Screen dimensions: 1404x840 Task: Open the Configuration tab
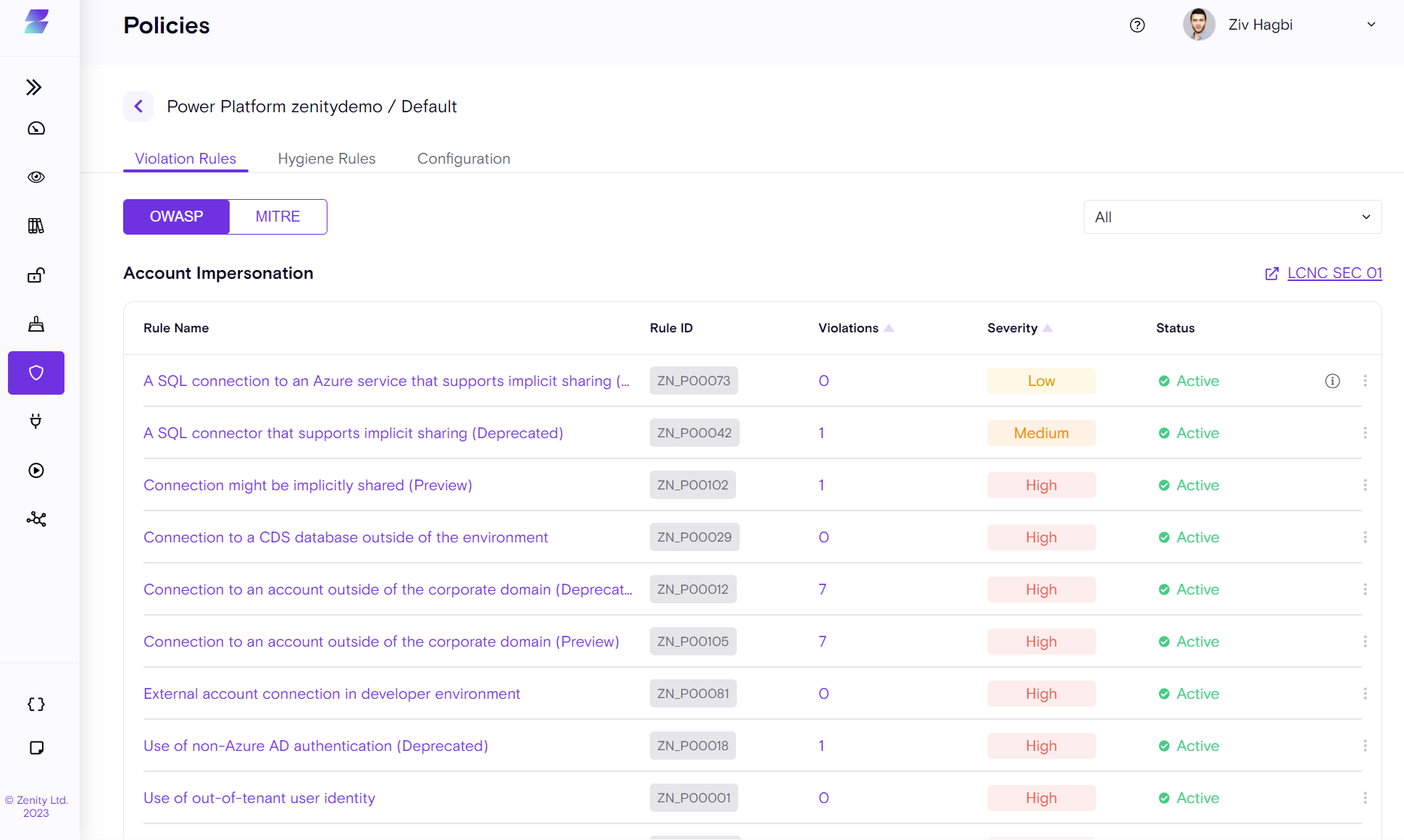pos(464,159)
